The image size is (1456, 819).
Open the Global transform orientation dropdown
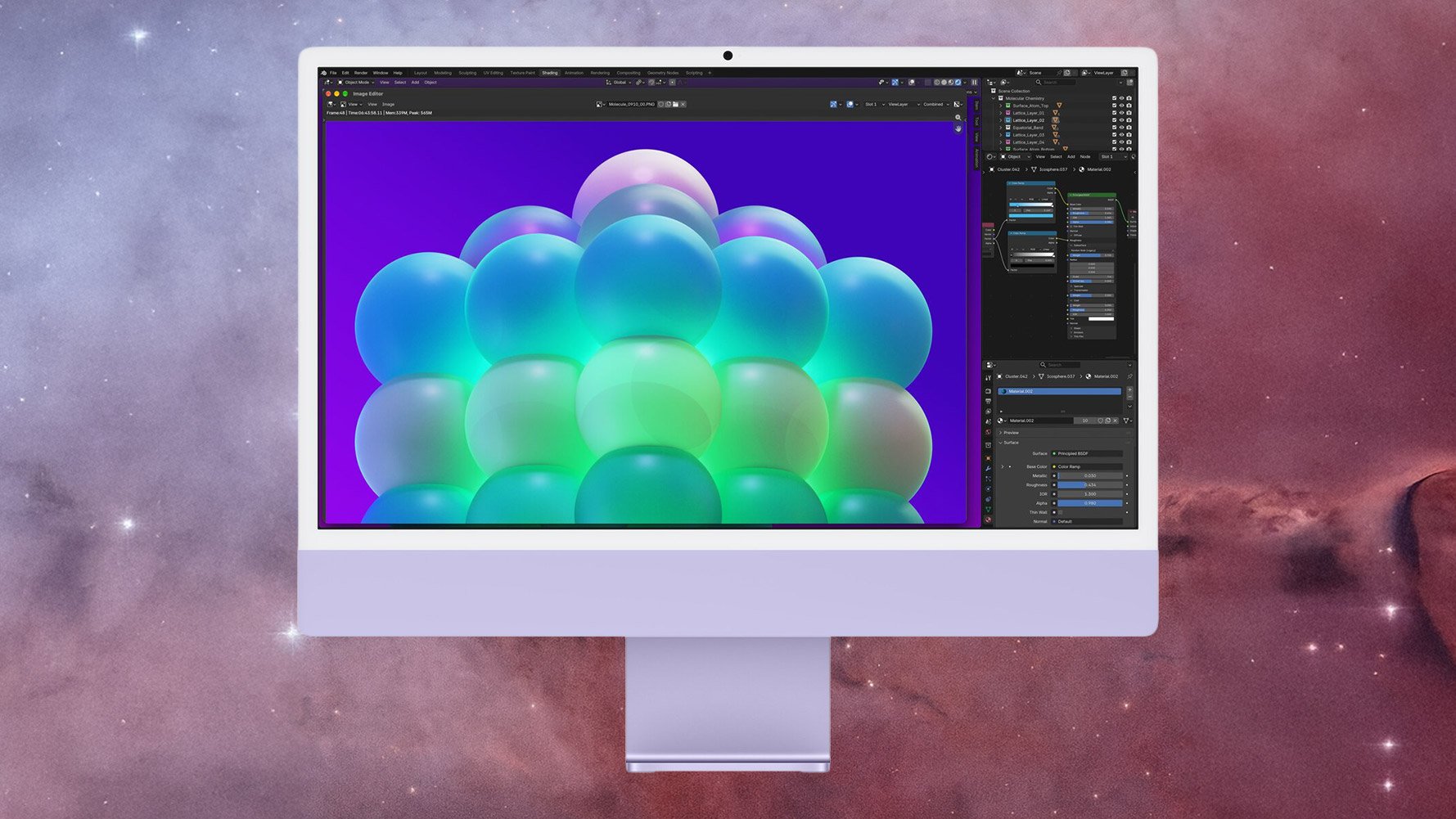pos(619,83)
